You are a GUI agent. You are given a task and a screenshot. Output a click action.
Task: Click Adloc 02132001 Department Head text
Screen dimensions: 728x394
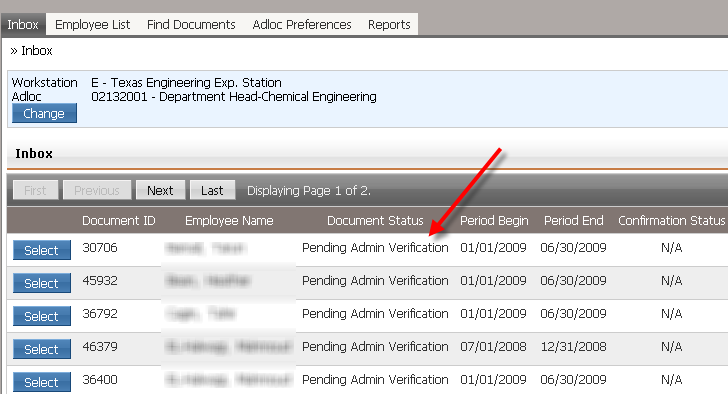234,97
